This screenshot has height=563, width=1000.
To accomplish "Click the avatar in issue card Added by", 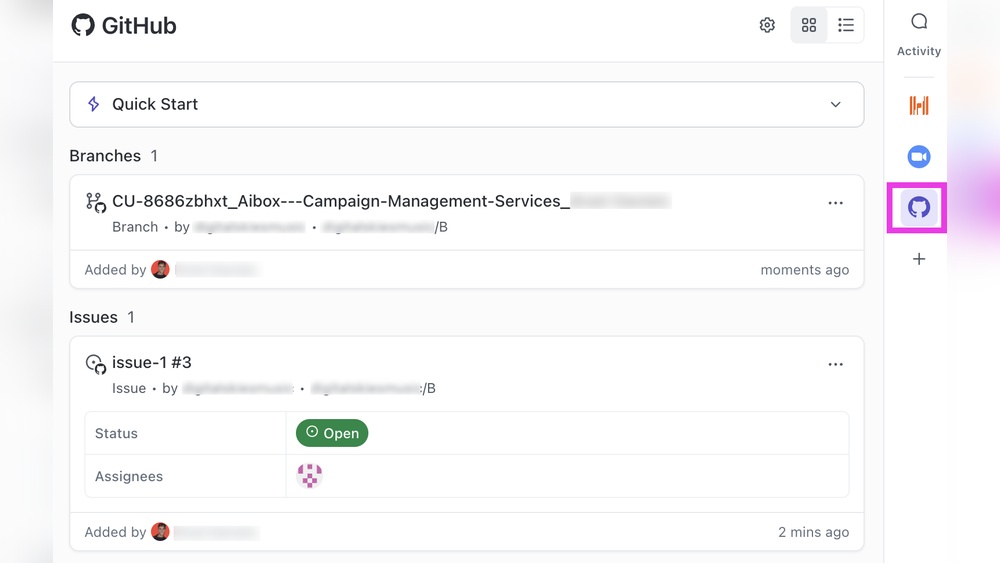I will tap(160, 532).
